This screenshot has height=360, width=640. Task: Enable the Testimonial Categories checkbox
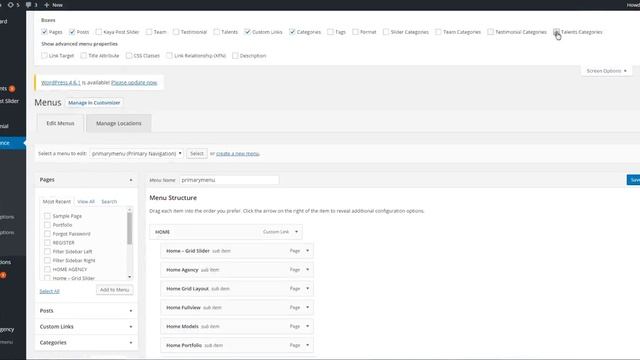click(x=490, y=32)
